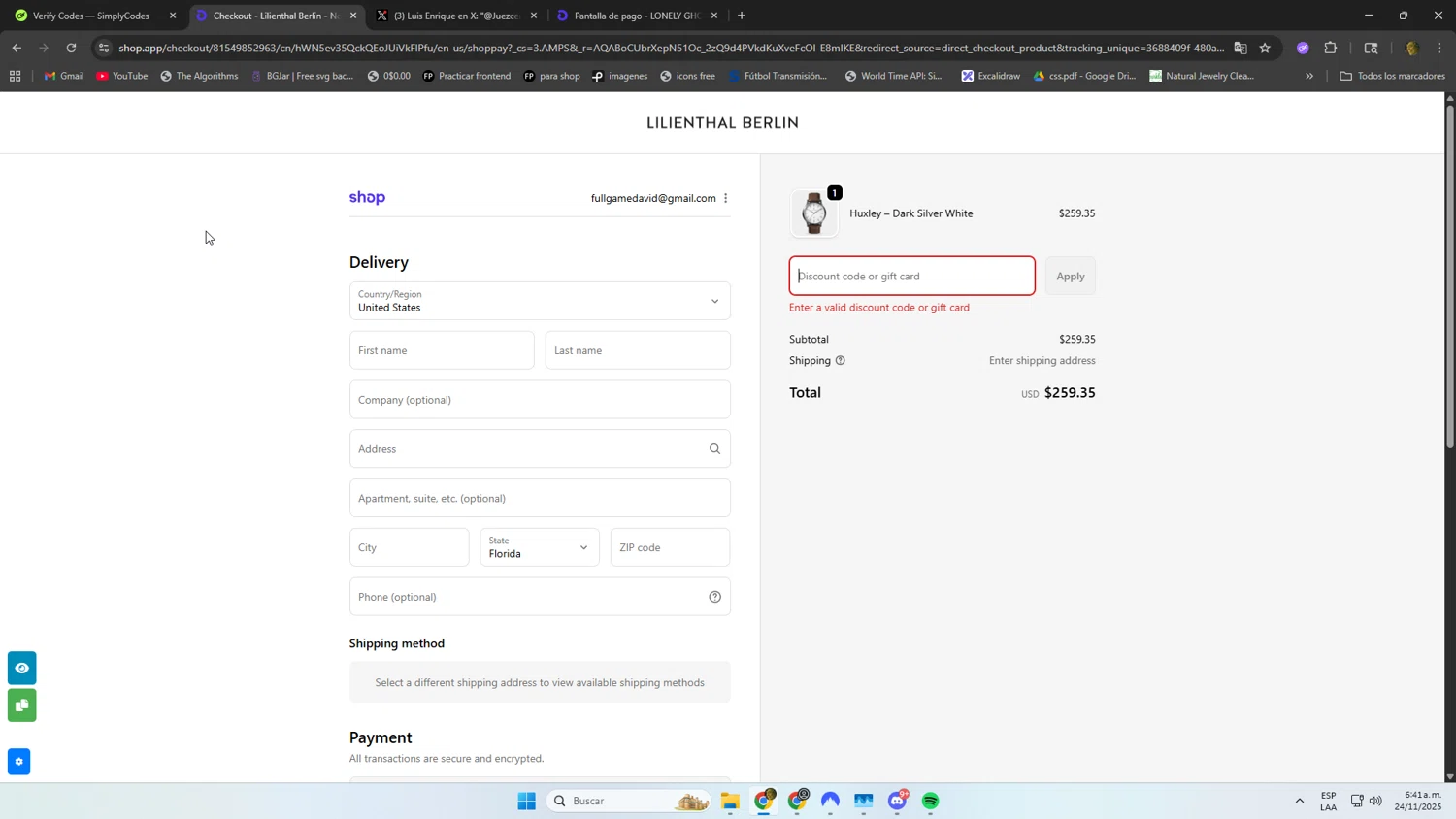Open The Algorithms bookmark

199,76
